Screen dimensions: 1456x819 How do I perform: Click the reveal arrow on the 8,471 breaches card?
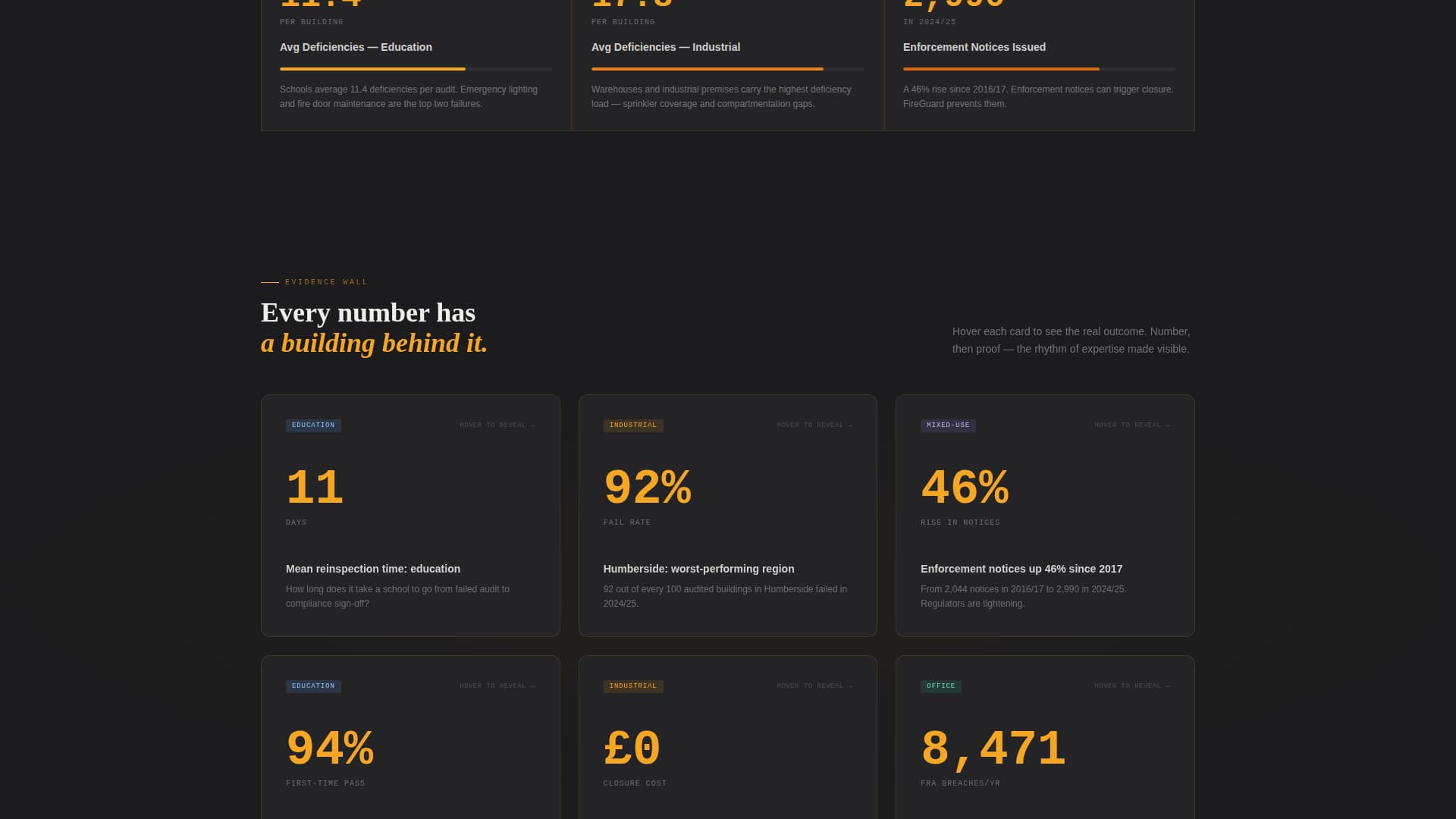tap(1166, 686)
